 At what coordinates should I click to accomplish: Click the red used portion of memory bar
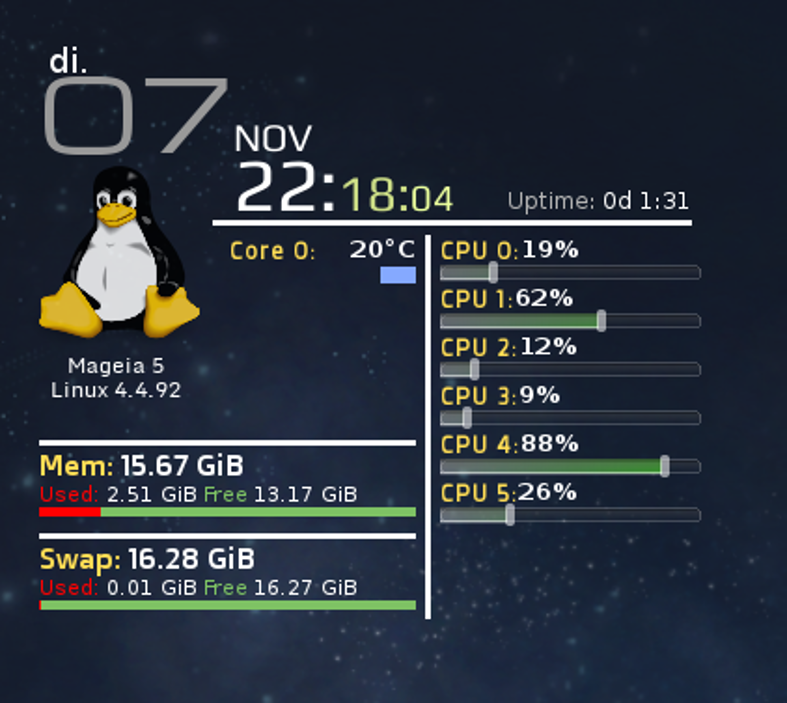[70, 512]
